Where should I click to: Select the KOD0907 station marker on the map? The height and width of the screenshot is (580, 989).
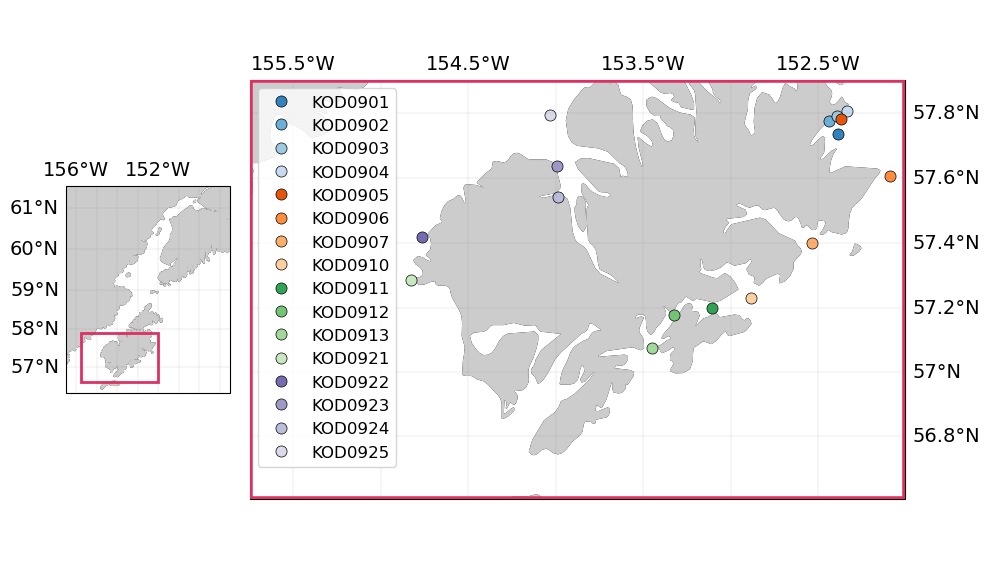coord(812,243)
